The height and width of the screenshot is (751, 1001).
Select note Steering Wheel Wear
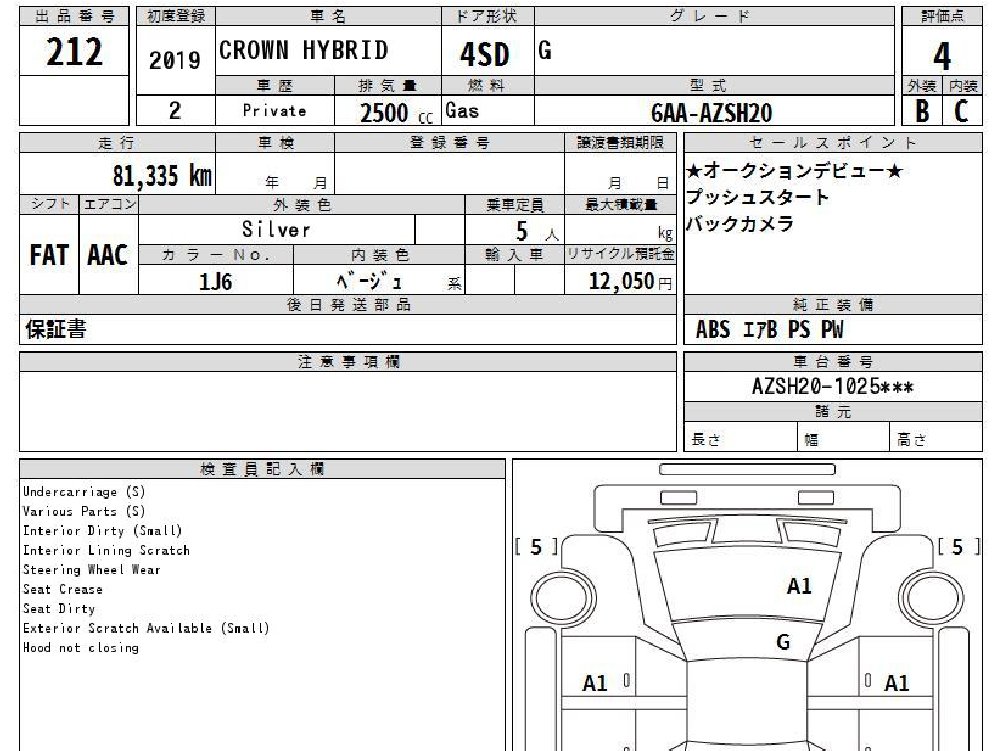click(91, 570)
